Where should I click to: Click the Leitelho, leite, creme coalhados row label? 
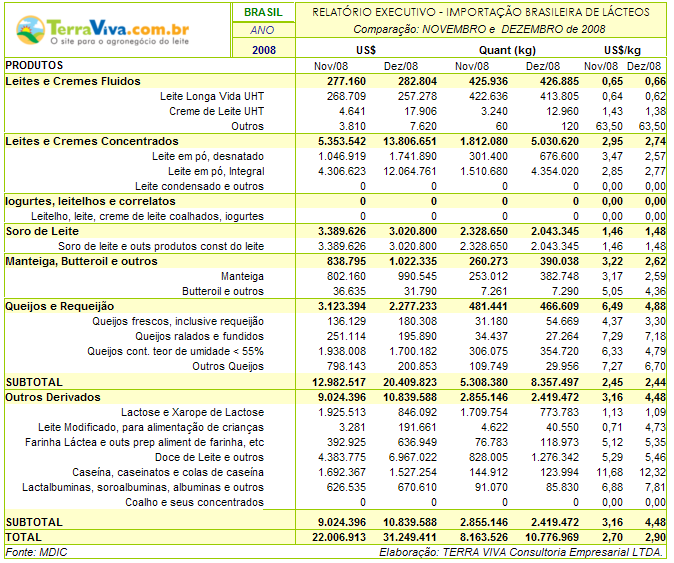click(x=147, y=216)
